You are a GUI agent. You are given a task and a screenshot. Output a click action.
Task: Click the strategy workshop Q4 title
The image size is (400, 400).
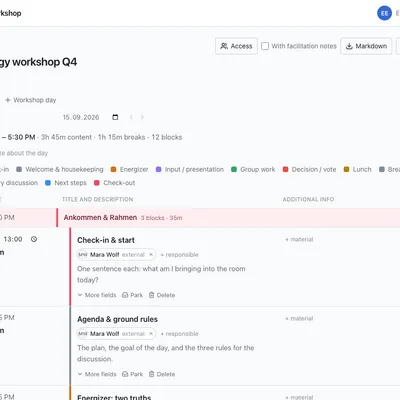38,62
